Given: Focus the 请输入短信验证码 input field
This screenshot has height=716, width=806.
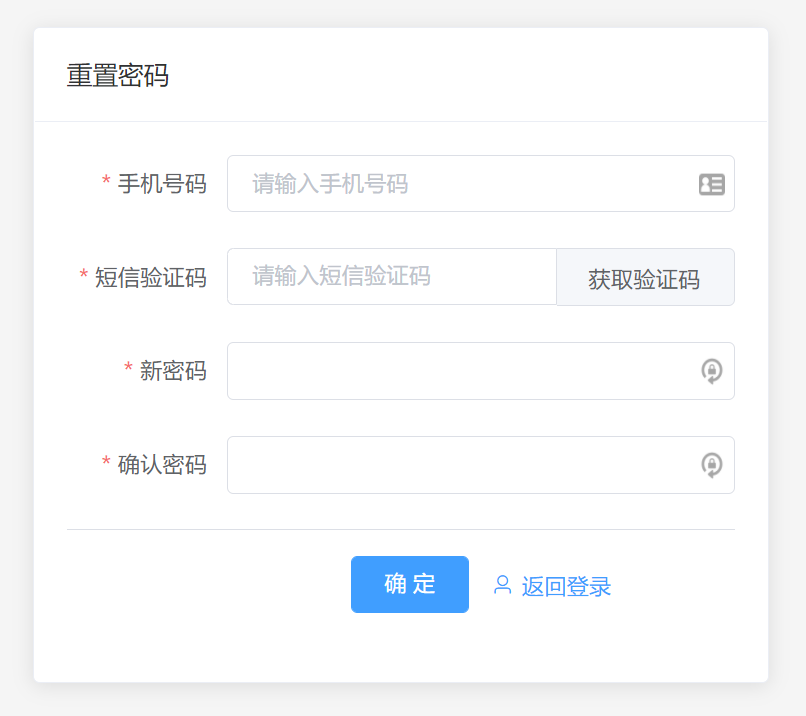Looking at the screenshot, I should [391, 277].
